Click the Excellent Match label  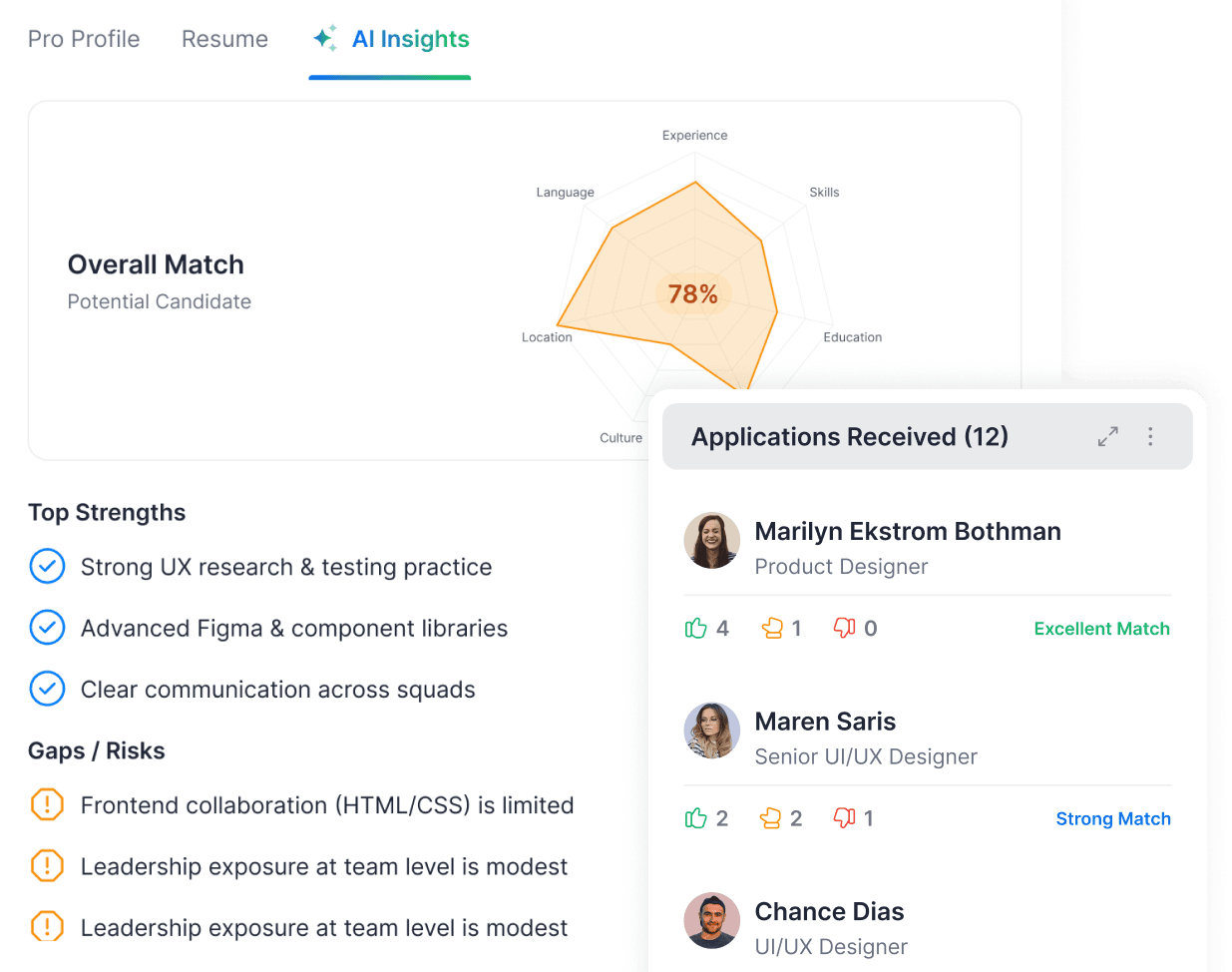click(x=1101, y=629)
